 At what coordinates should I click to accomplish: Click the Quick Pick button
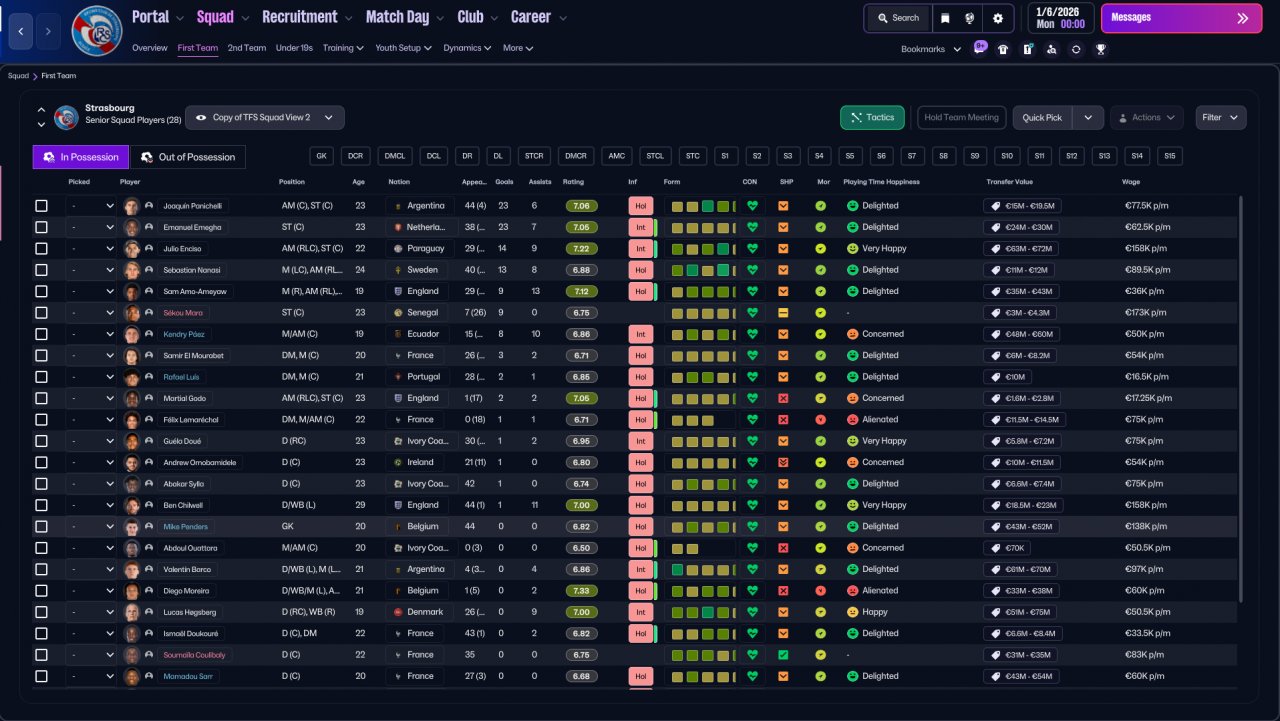point(1042,118)
